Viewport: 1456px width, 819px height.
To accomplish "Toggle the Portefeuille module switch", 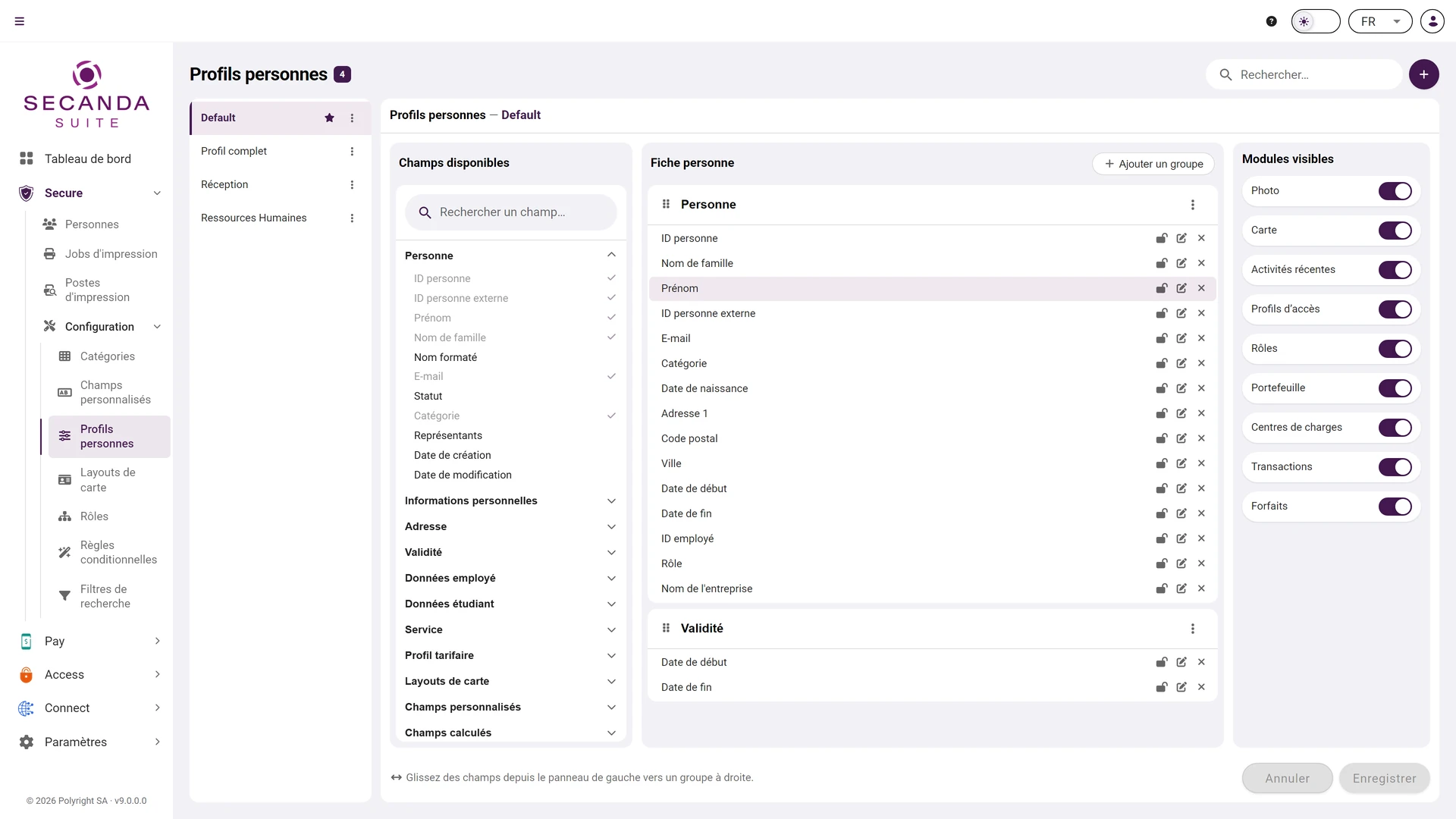I will tap(1395, 388).
